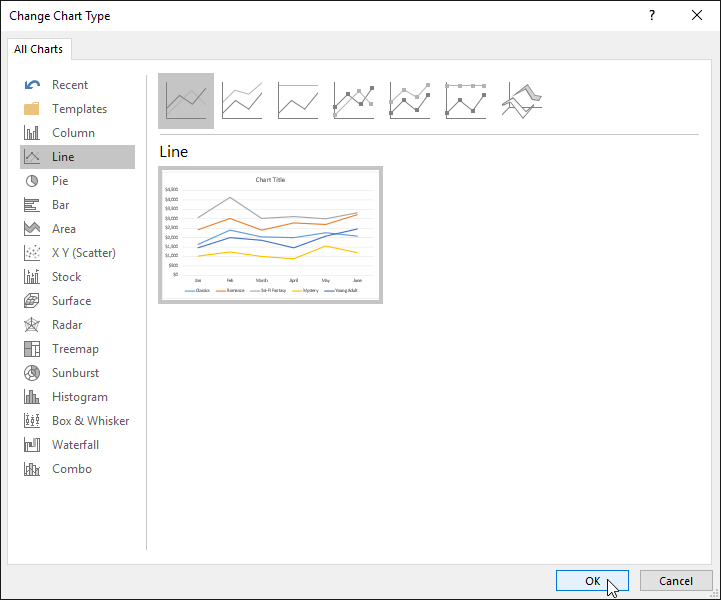721x600 pixels.
Task: Click the Recent category arrow icon
Action: coord(32,85)
